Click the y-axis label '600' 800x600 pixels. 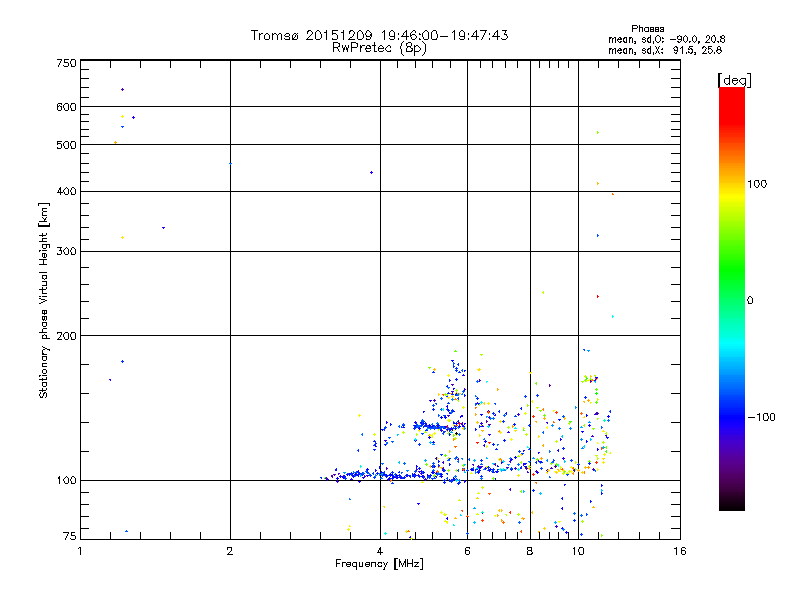click(66, 107)
